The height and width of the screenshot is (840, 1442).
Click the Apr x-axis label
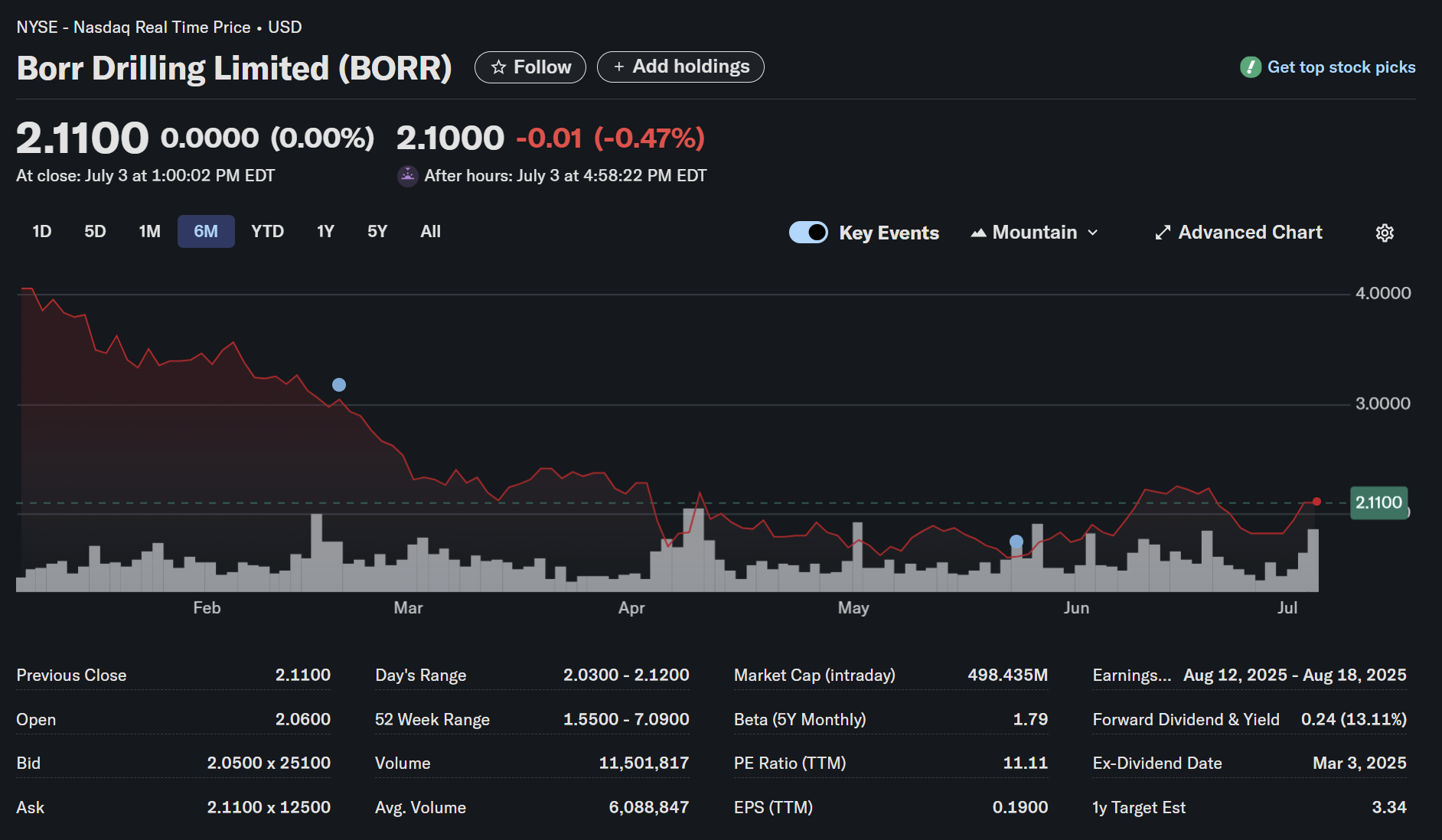pyautogui.click(x=631, y=608)
